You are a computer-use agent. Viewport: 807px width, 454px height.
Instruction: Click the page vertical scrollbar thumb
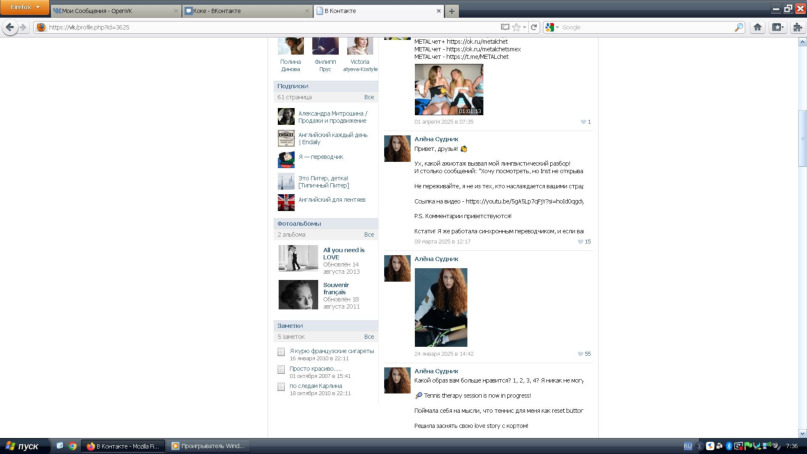pos(802,138)
